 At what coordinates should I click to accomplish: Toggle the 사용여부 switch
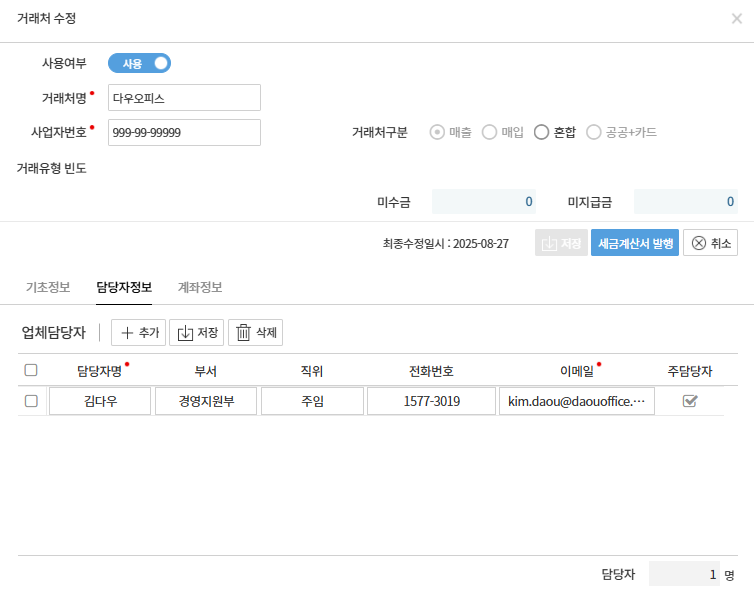[139, 63]
